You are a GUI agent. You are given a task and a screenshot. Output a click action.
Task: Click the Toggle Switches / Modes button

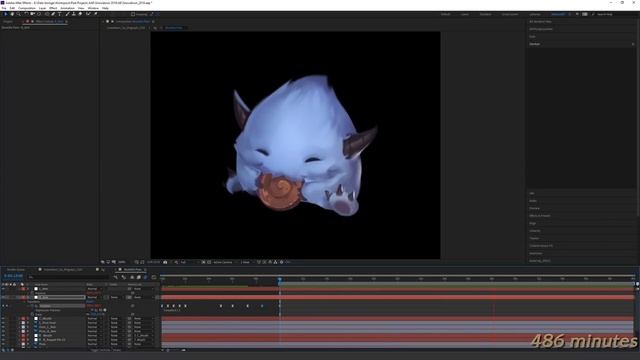coord(106,350)
